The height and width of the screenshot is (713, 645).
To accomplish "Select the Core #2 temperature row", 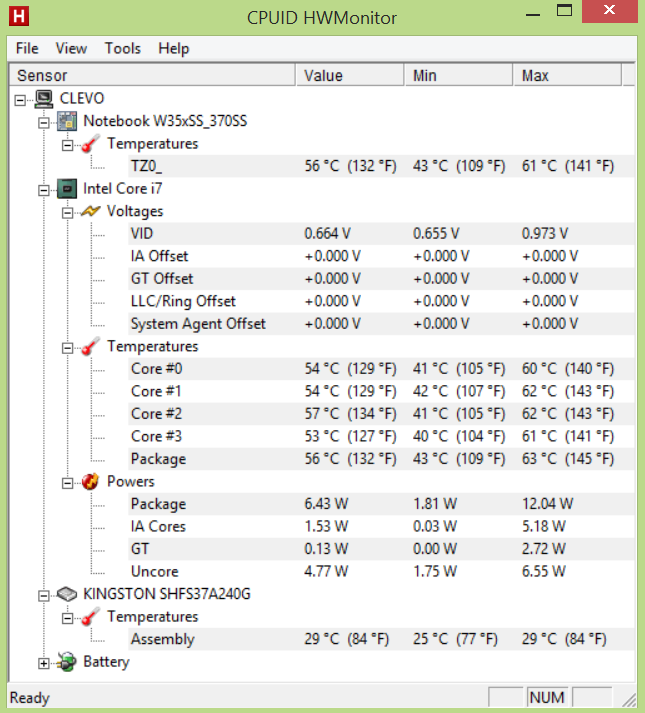I will pos(382,414).
